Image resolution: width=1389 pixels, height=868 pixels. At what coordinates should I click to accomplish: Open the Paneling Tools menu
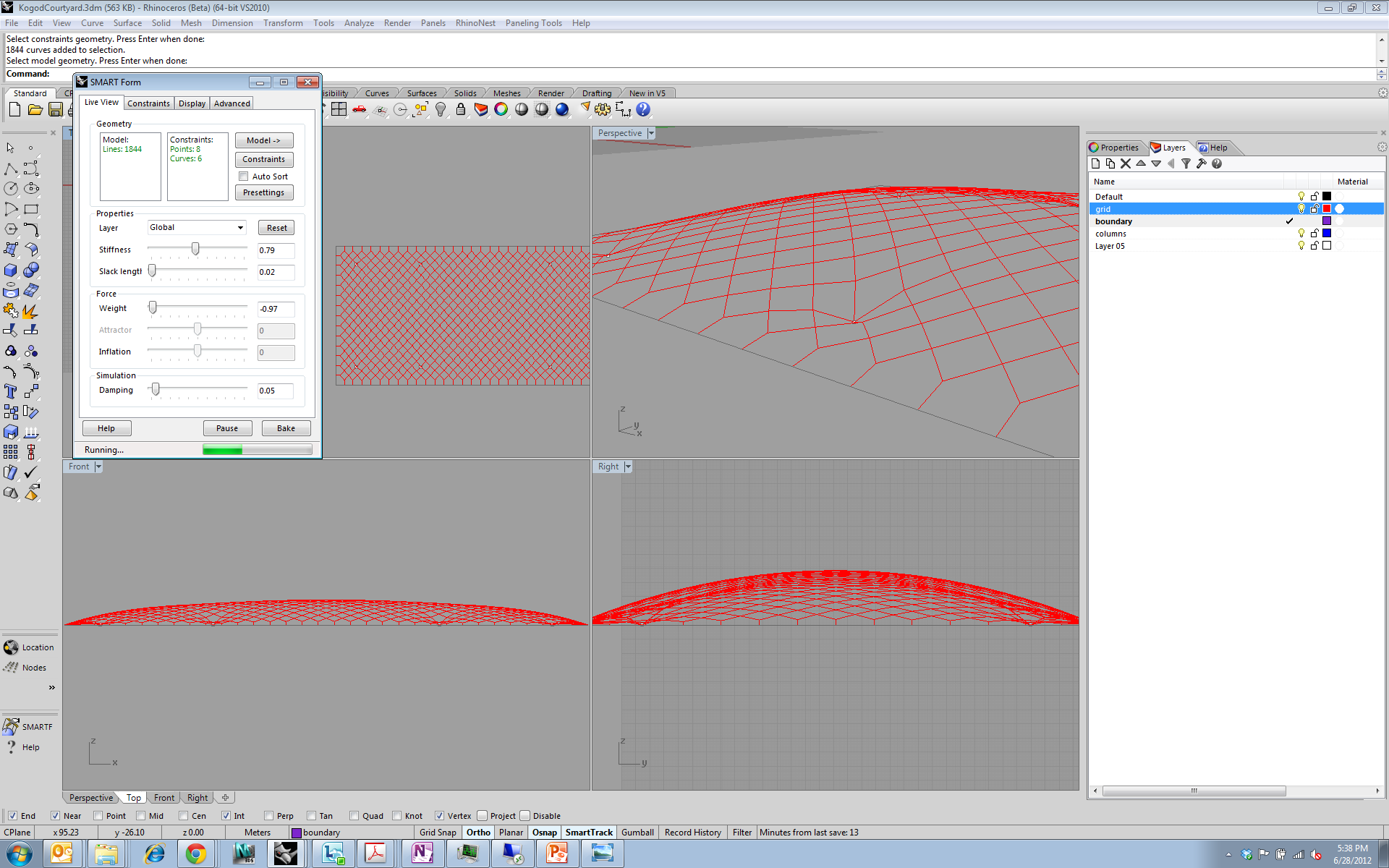click(533, 23)
